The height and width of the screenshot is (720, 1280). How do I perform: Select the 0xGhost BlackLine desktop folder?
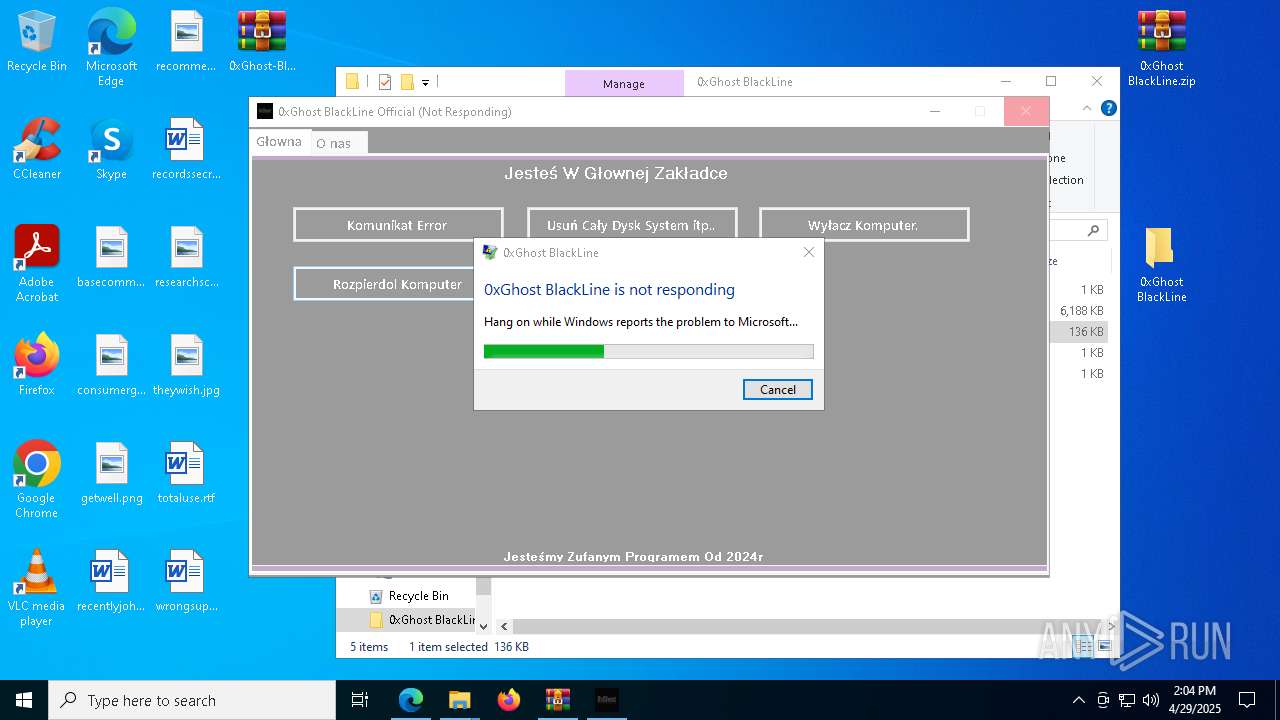pos(1161,264)
